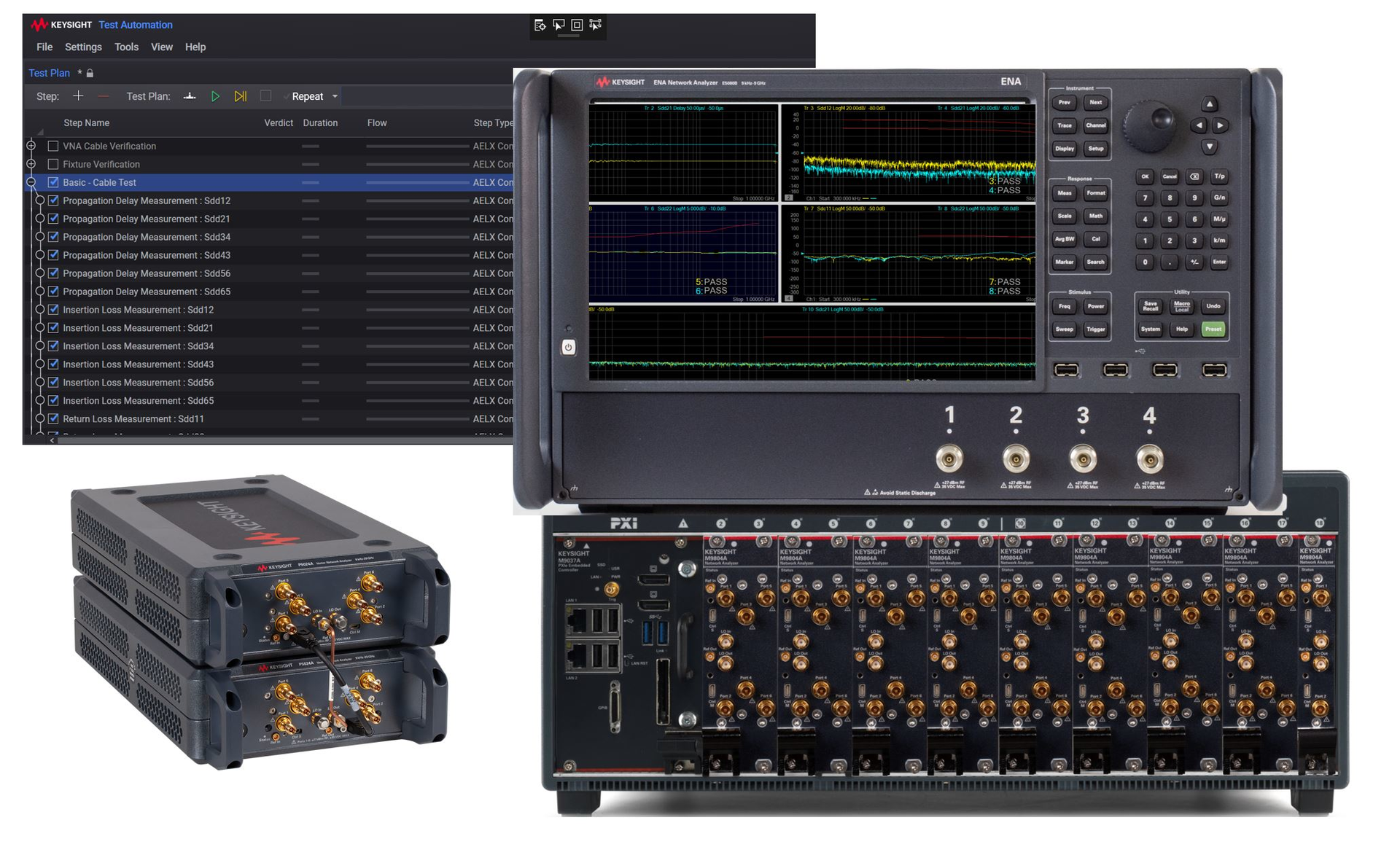Expand the Fixture Verification step
Image resolution: width=1400 pixels, height=847 pixels.
pos(31,164)
